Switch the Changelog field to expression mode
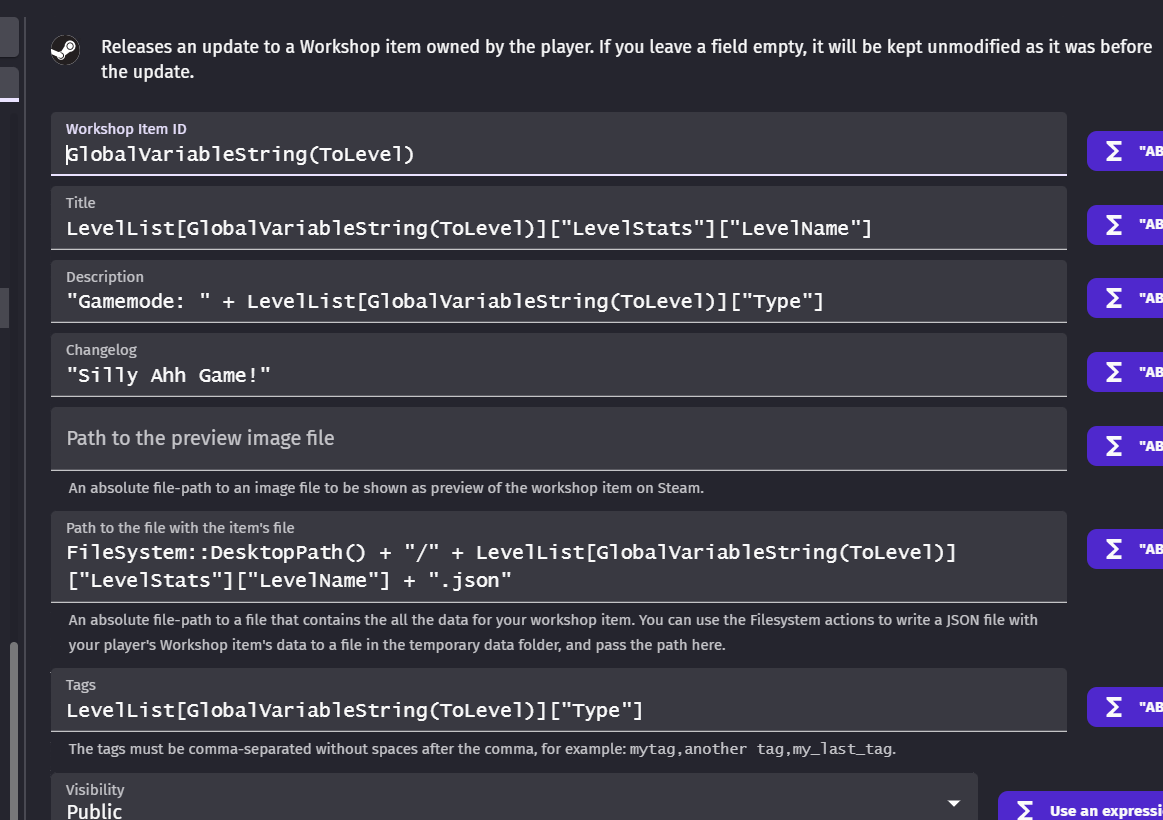The width and height of the screenshot is (1163, 820). pos(1113,371)
